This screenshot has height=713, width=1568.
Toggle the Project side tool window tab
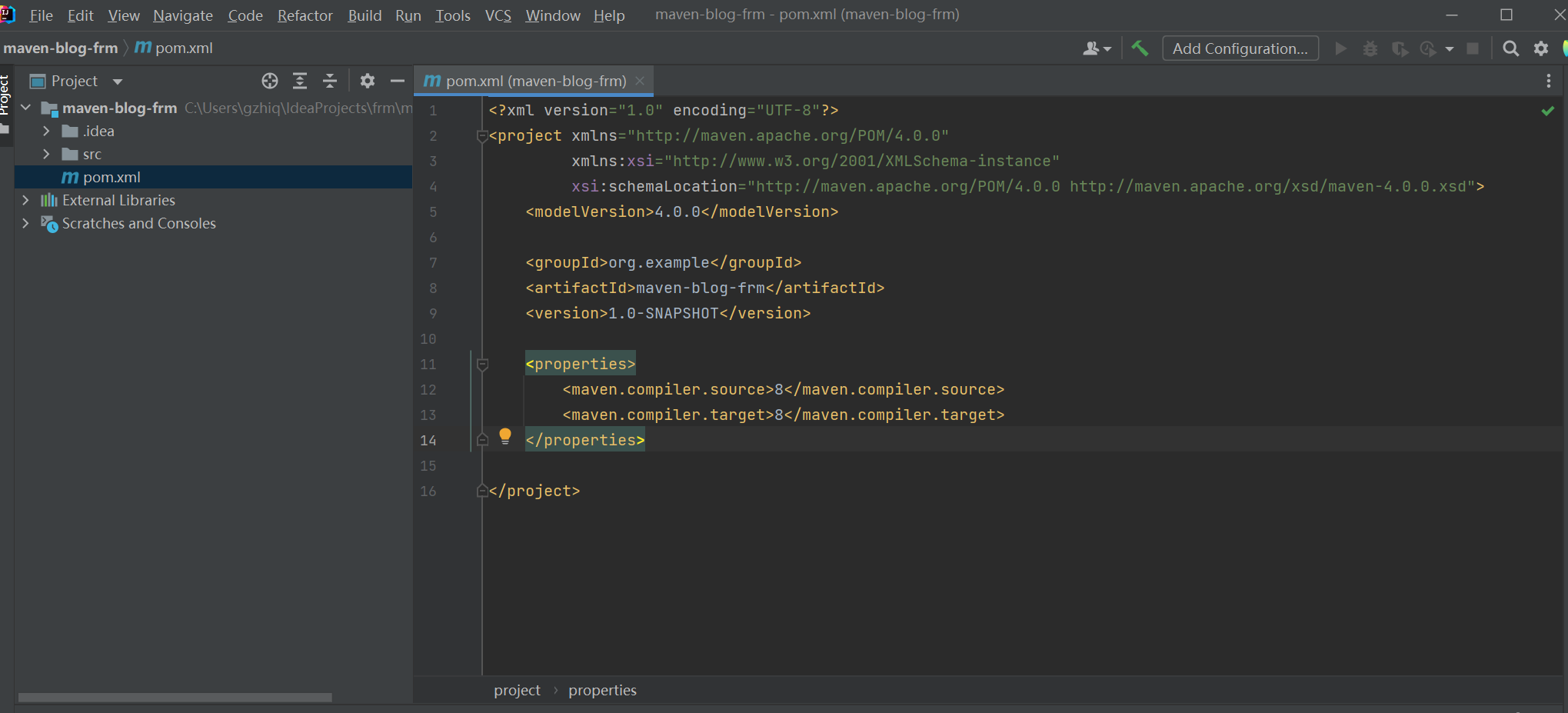[x=5, y=96]
